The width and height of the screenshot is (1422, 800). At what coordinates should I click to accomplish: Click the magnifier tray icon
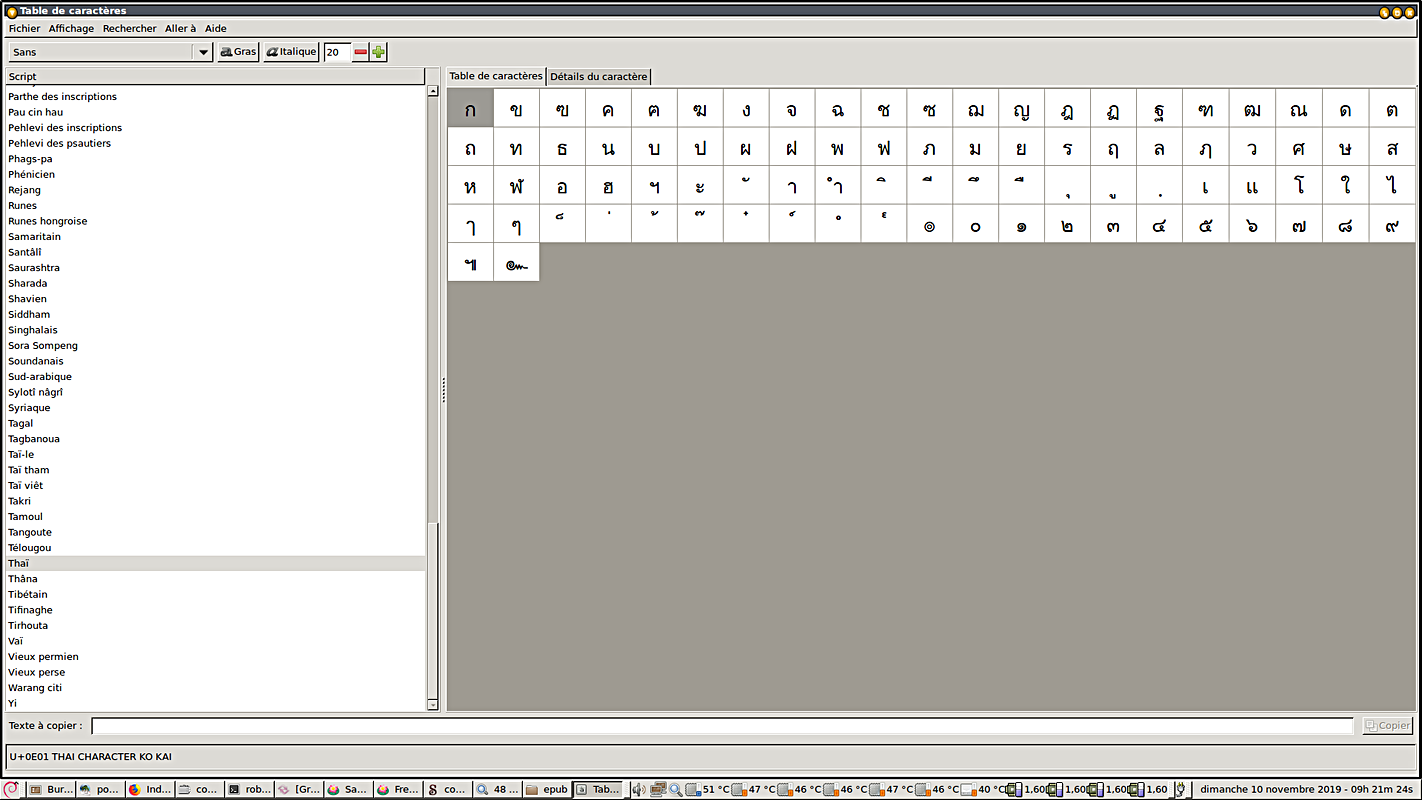(x=675, y=789)
